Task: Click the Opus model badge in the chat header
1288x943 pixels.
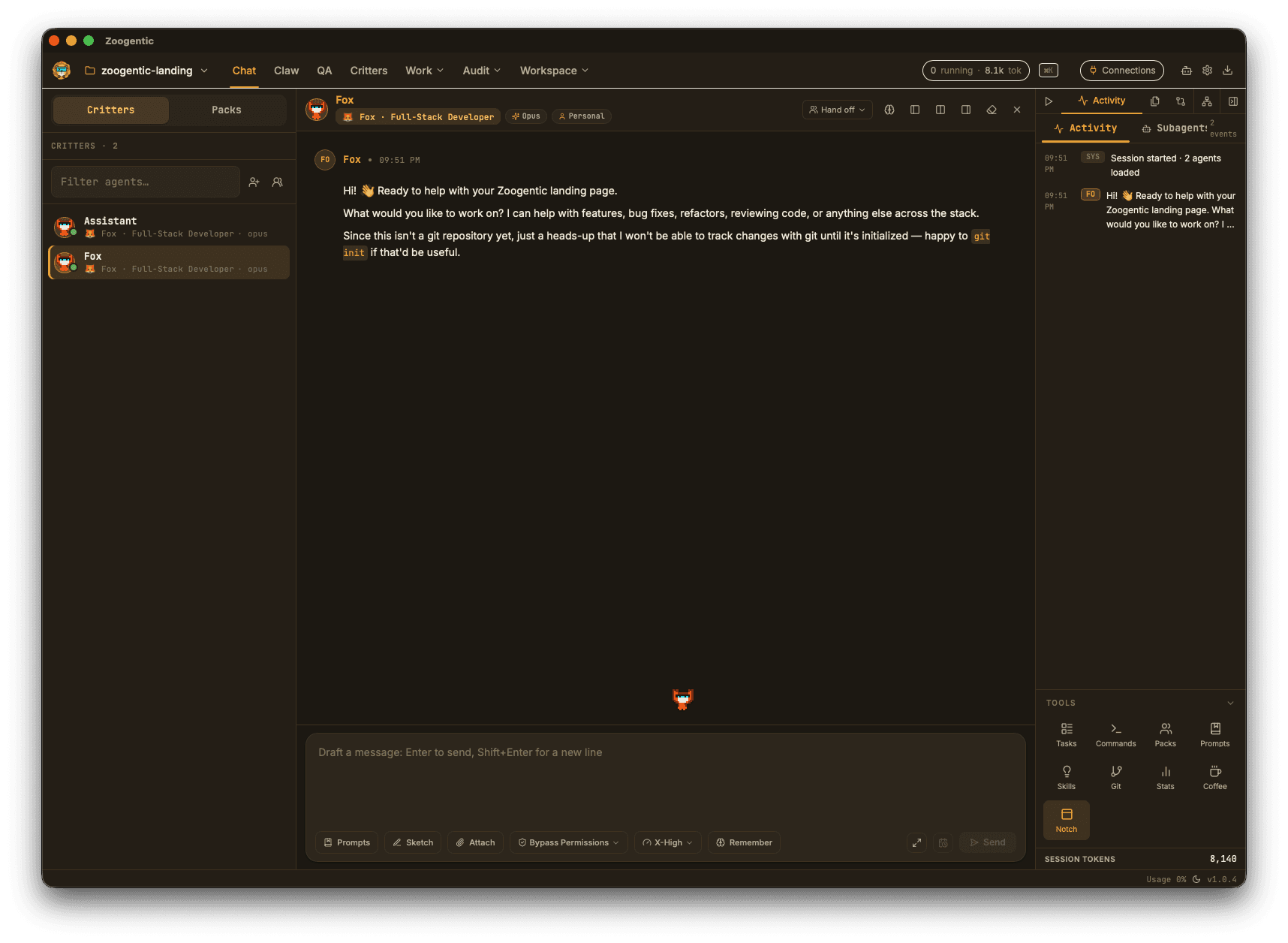Action: click(526, 116)
